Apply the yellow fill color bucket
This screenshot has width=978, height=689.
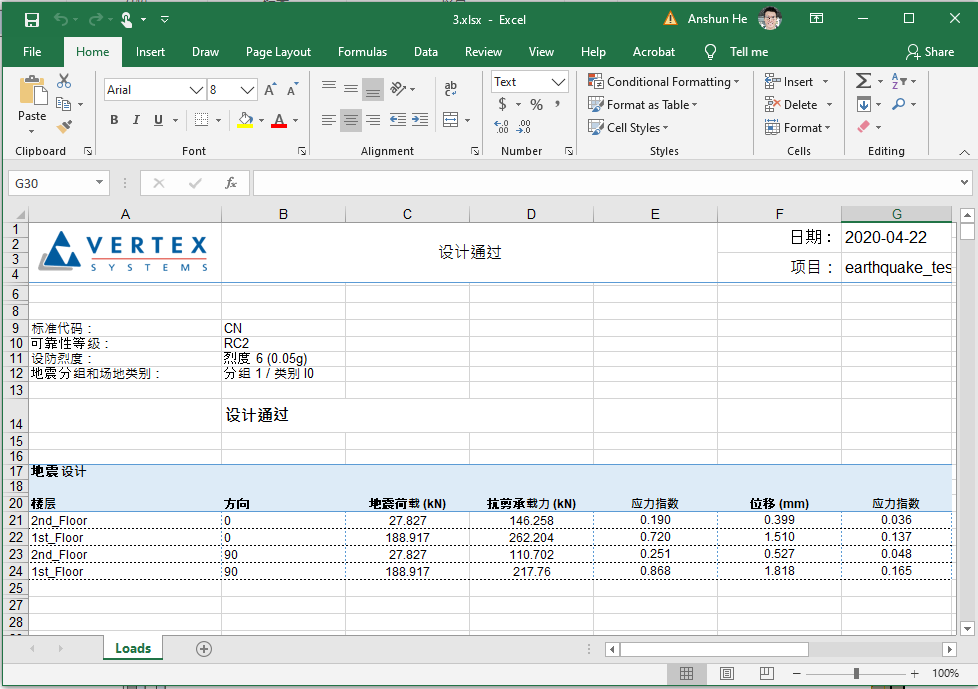[245, 120]
